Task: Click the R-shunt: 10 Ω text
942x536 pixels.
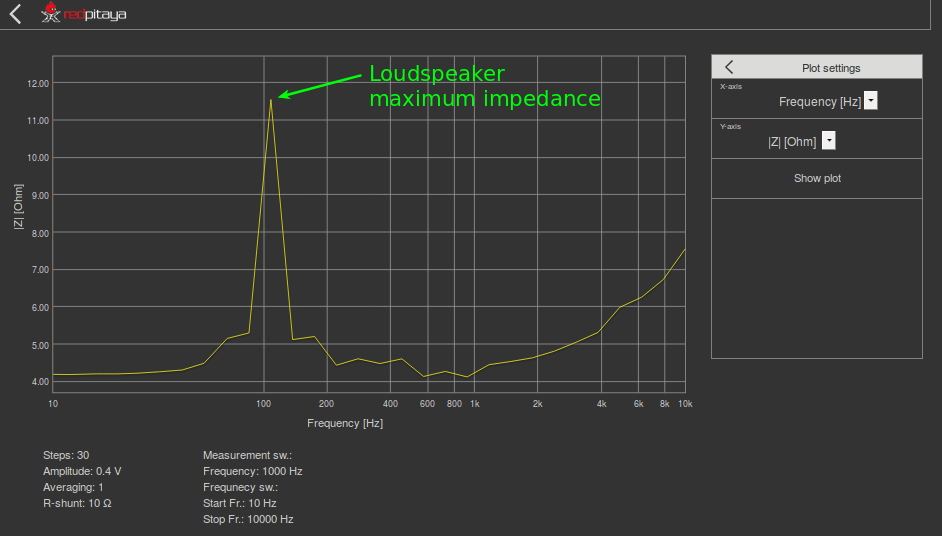Action: tap(77, 504)
